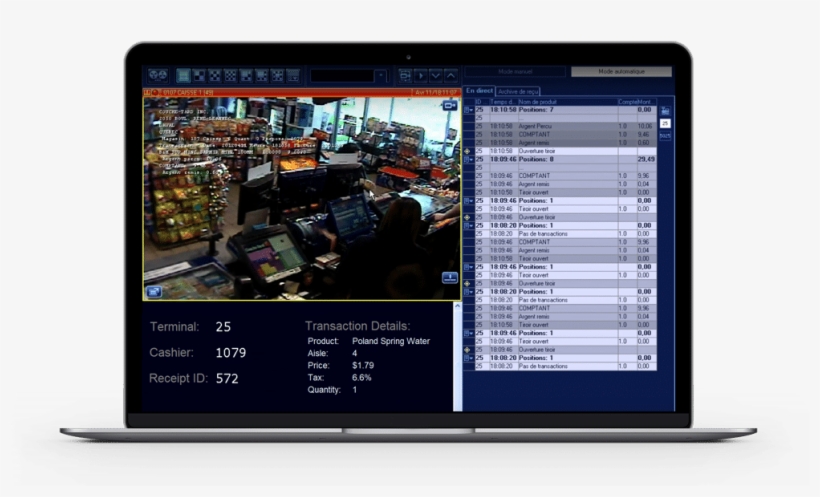Click the Cashier value 1079
This screenshot has height=497, width=820.
click(x=231, y=353)
